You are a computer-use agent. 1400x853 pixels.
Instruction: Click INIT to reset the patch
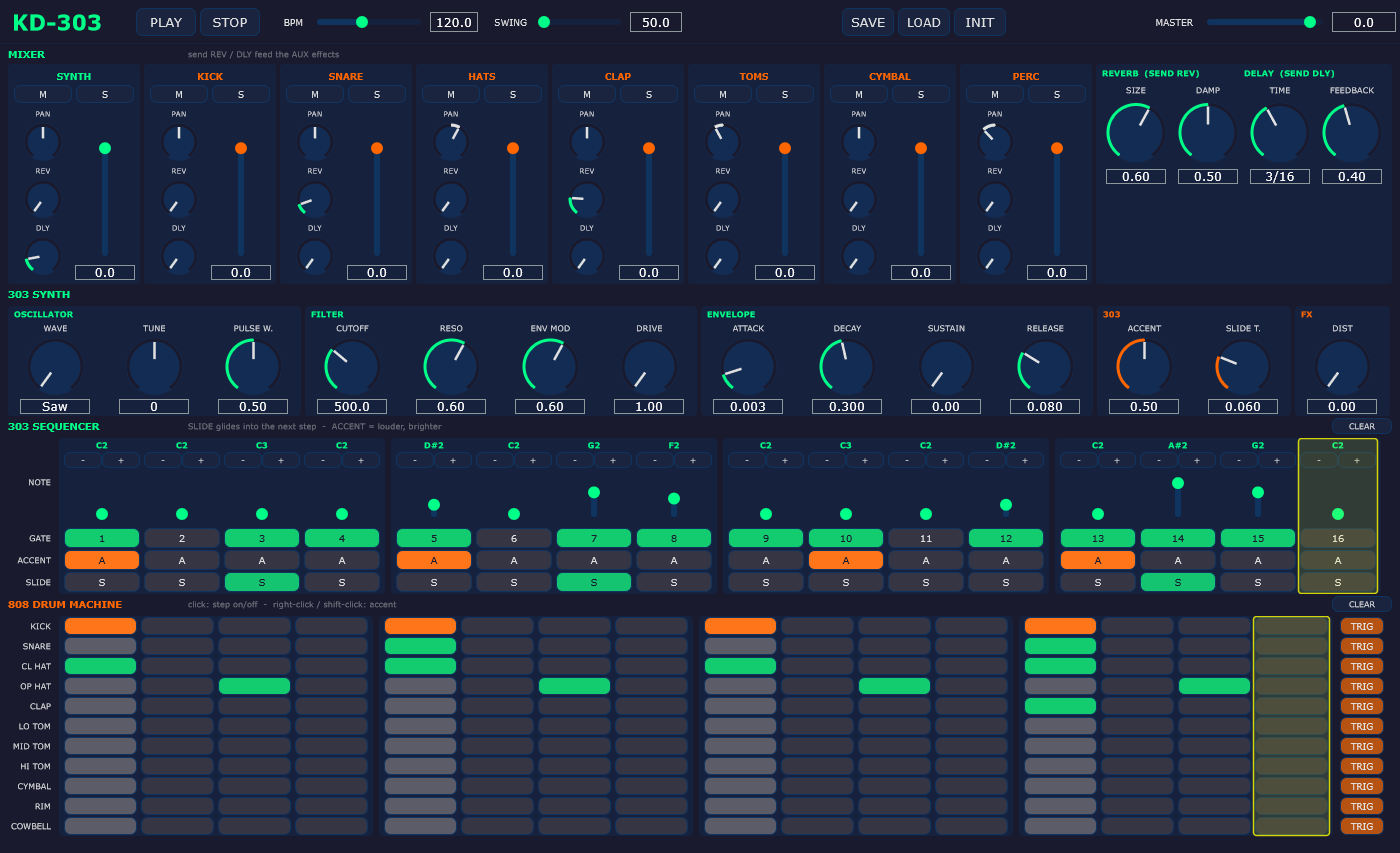tap(980, 22)
